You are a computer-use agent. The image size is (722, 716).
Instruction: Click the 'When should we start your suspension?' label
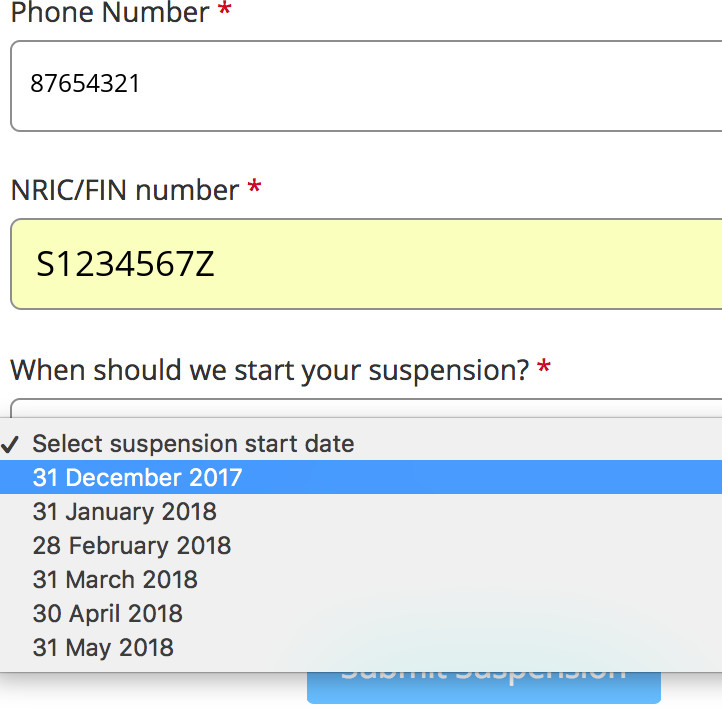pos(269,370)
